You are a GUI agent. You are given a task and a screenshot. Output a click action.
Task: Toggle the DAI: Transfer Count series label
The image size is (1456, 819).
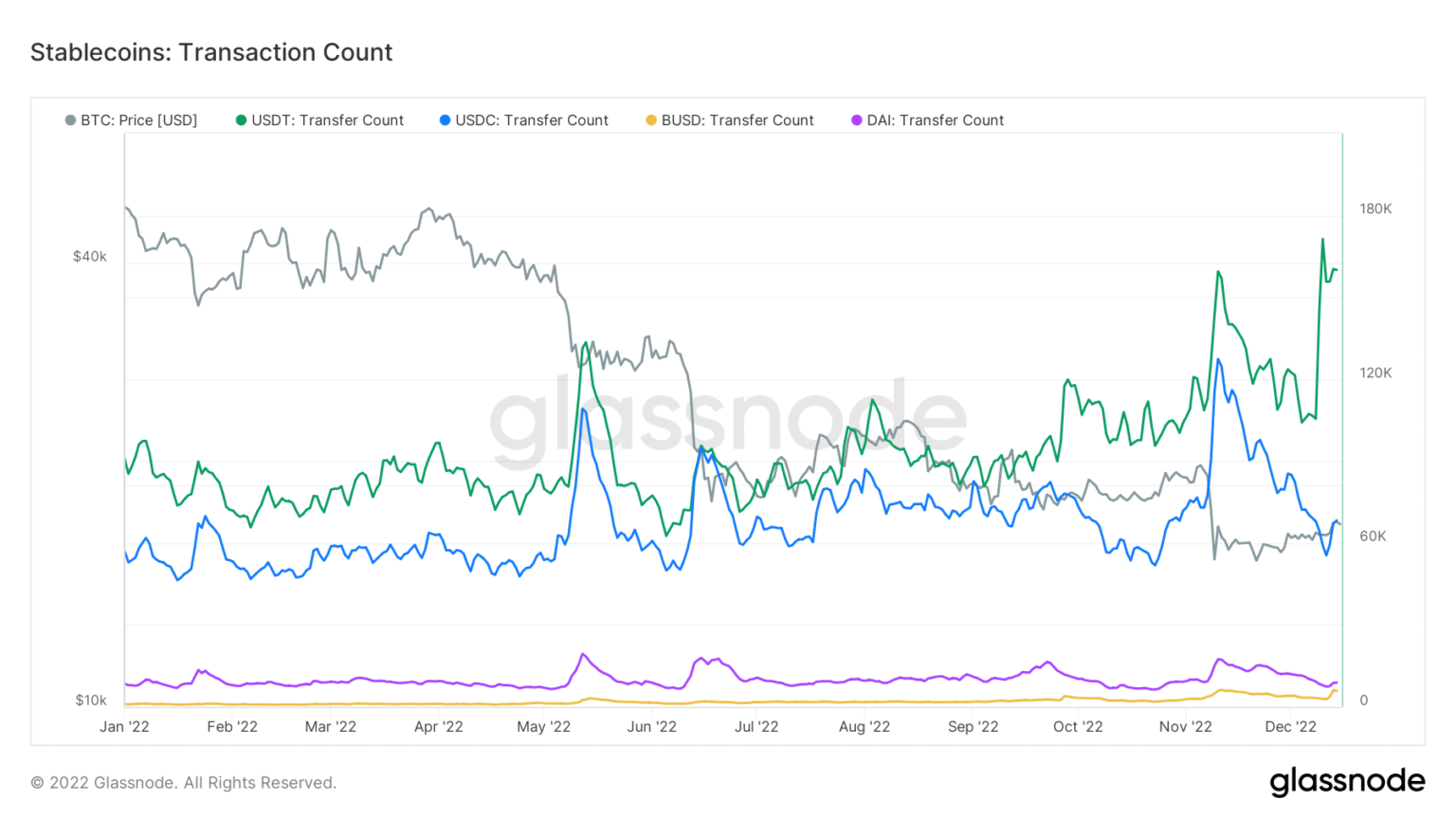tap(936, 120)
